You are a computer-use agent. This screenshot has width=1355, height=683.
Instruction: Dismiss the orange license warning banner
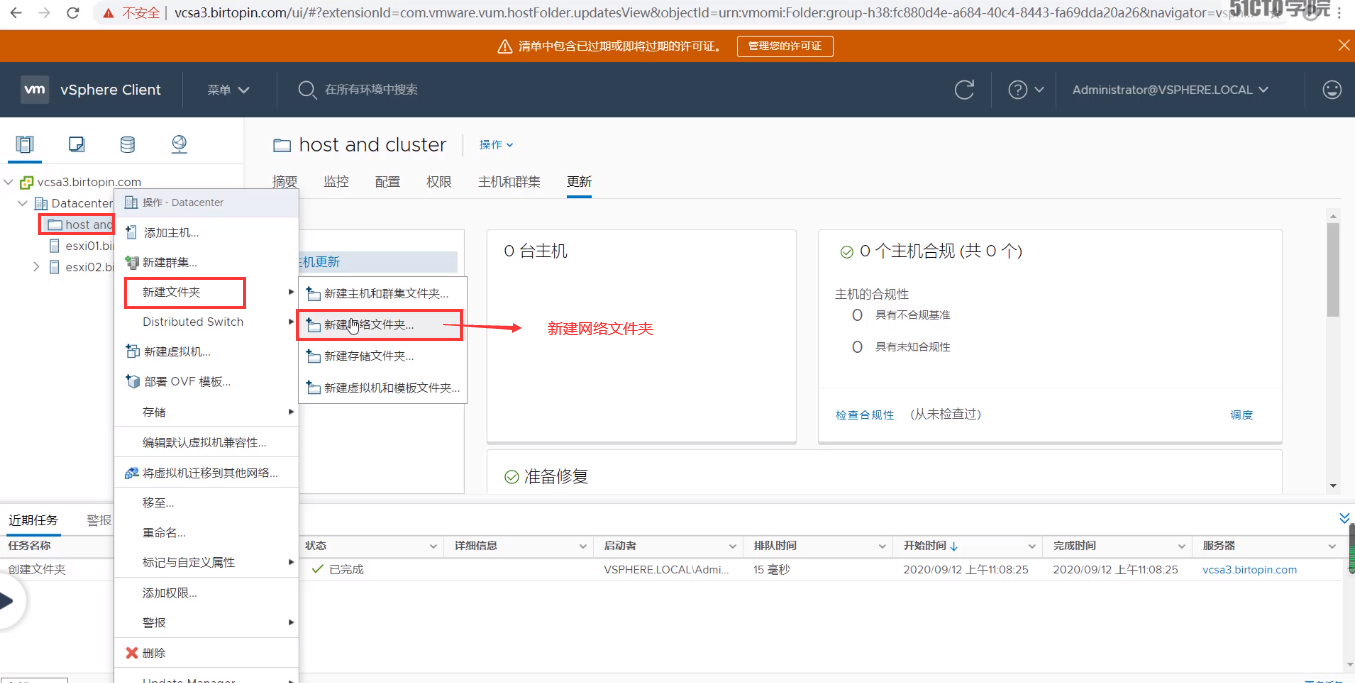[1344, 45]
